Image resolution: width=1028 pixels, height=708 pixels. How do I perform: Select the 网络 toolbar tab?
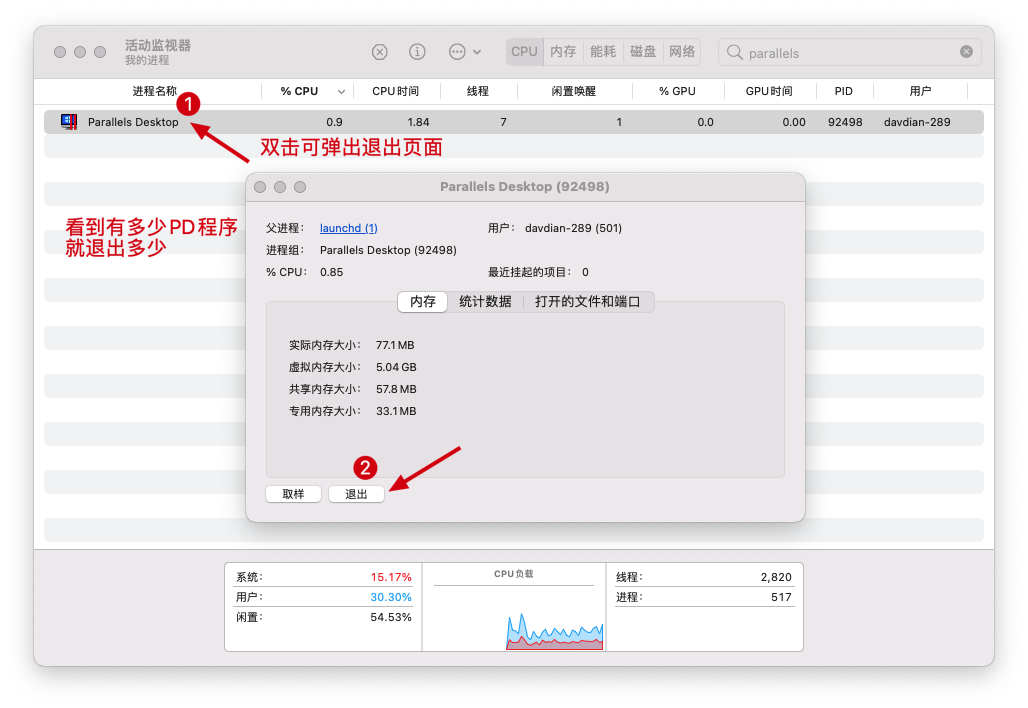[682, 52]
